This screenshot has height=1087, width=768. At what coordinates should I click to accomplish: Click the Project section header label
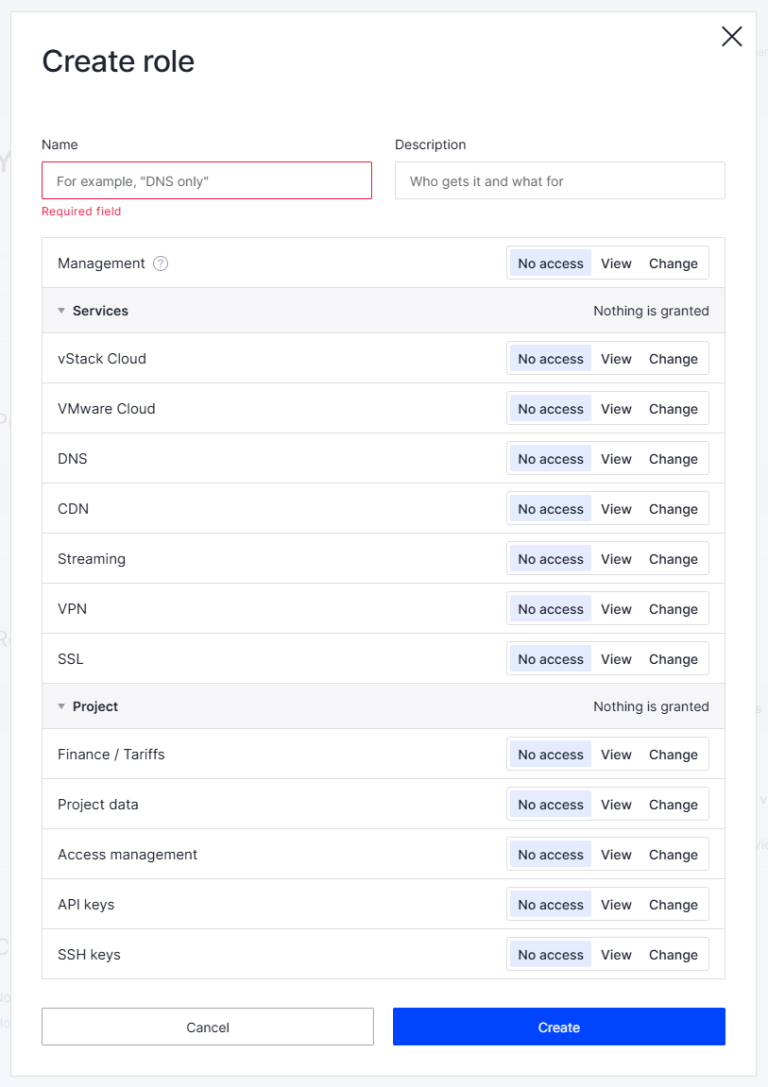[x=96, y=706]
